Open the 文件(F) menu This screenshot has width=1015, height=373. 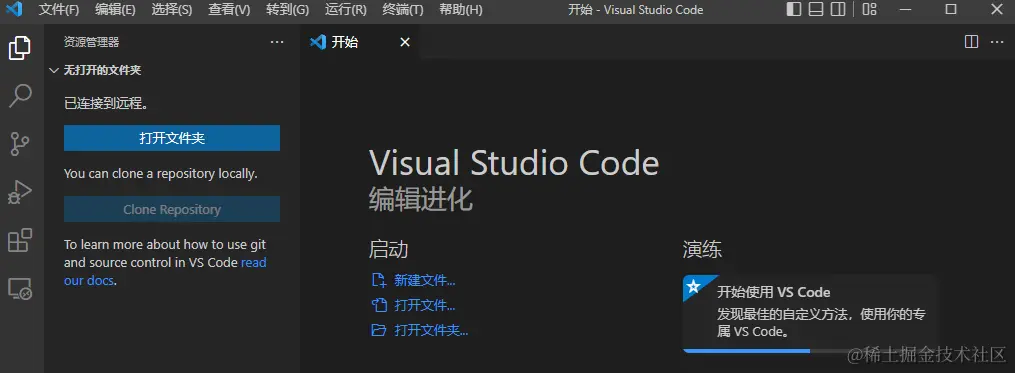[x=59, y=10]
